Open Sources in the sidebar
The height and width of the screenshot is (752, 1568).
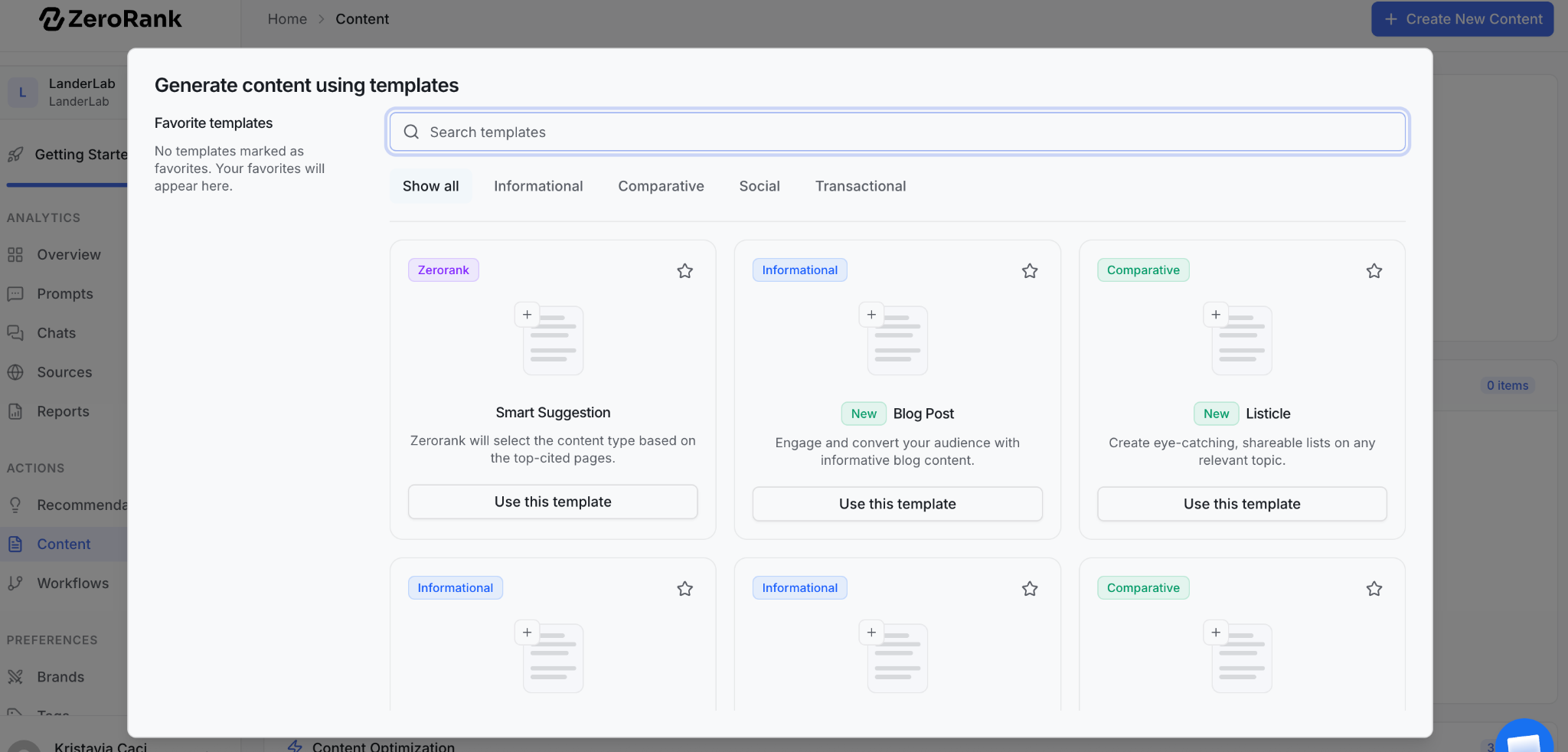click(x=64, y=372)
